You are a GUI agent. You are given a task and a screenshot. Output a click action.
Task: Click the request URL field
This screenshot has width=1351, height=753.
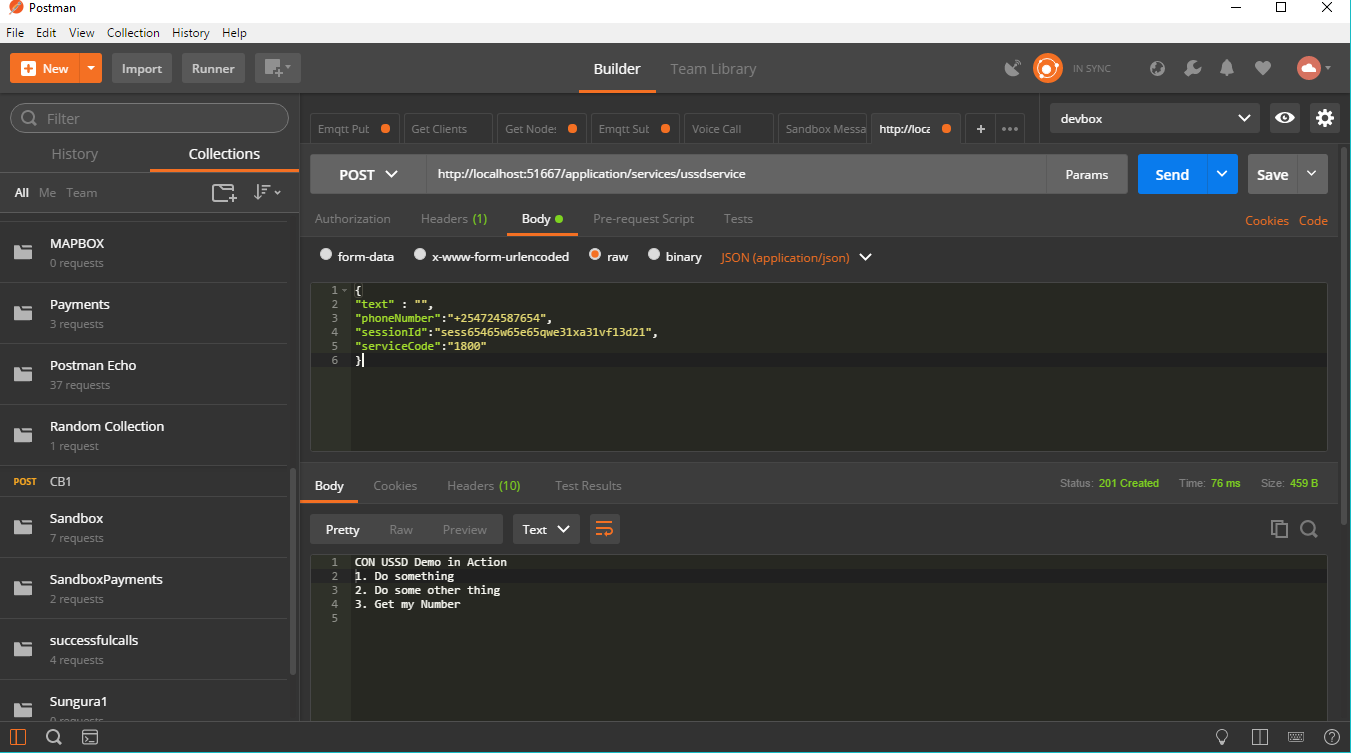[736, 174]
